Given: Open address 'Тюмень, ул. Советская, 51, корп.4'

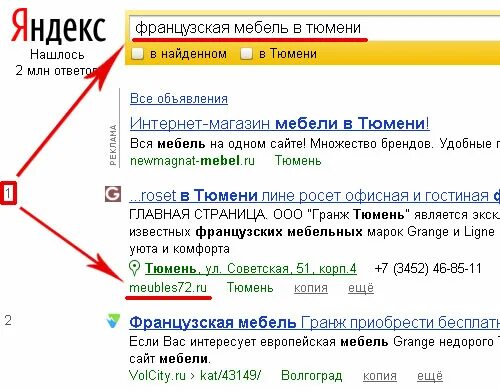Looking at the screenshot, I should [251, 268].
